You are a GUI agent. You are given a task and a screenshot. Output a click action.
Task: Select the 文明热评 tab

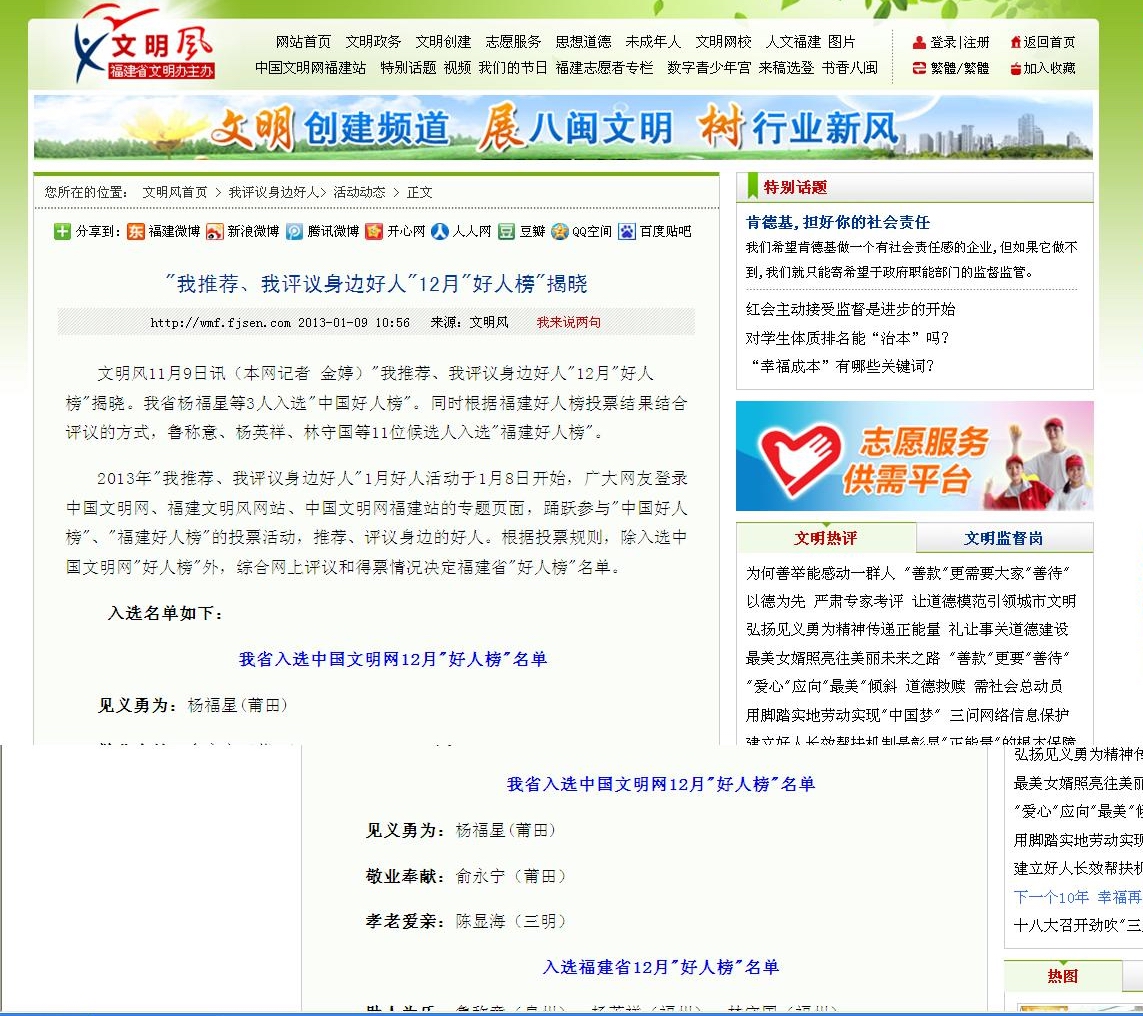pyautogui.click(x=825, y=538)
